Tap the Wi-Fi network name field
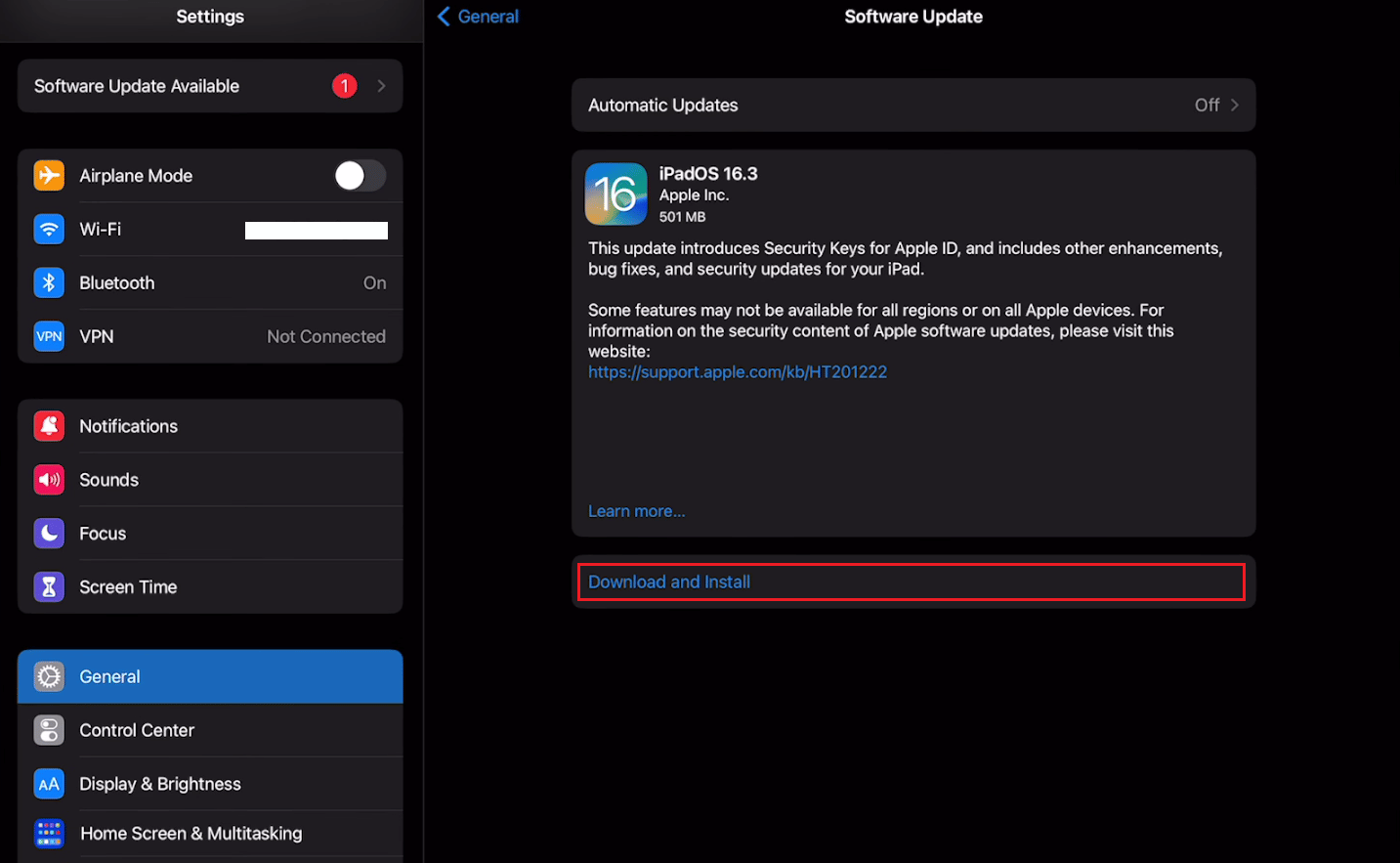 (x=317, y=231)
